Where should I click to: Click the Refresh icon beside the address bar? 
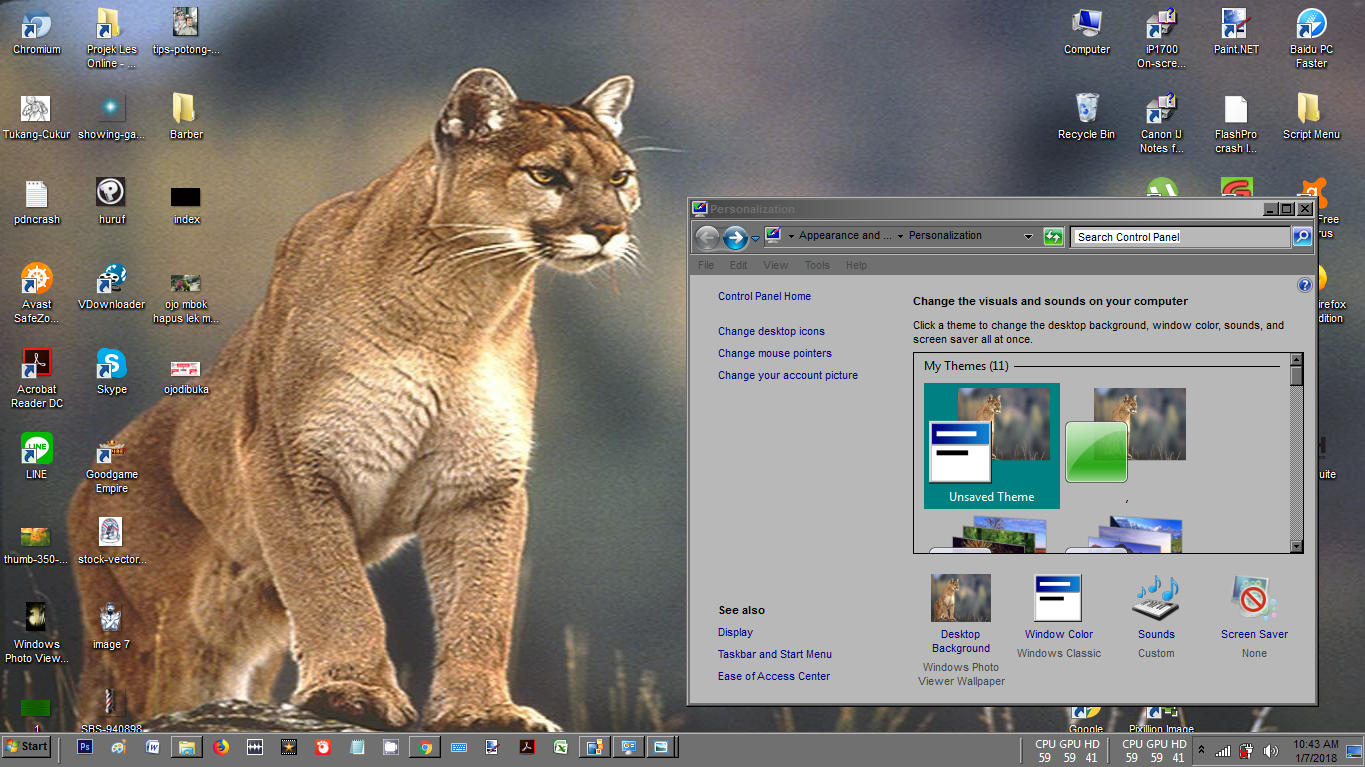click(1053, 237)
